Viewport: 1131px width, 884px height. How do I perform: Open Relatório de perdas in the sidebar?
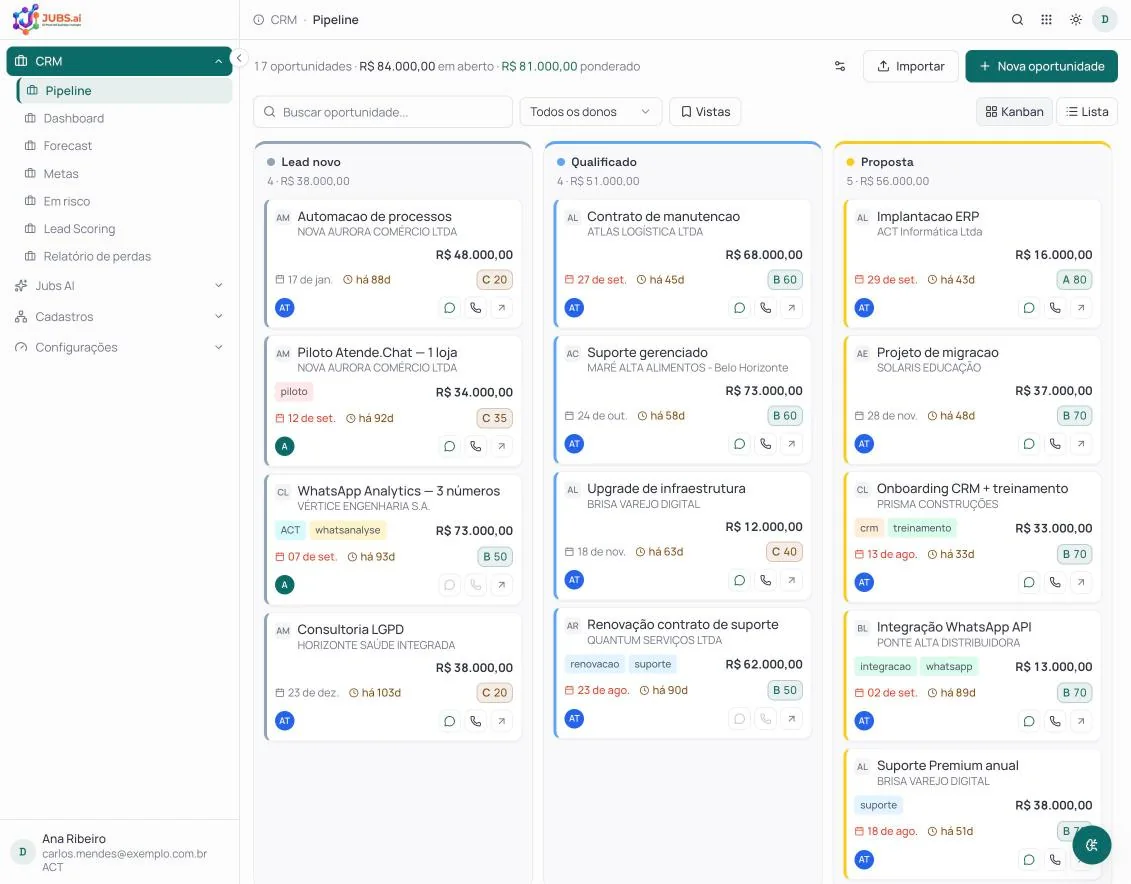tap(124, 256)
